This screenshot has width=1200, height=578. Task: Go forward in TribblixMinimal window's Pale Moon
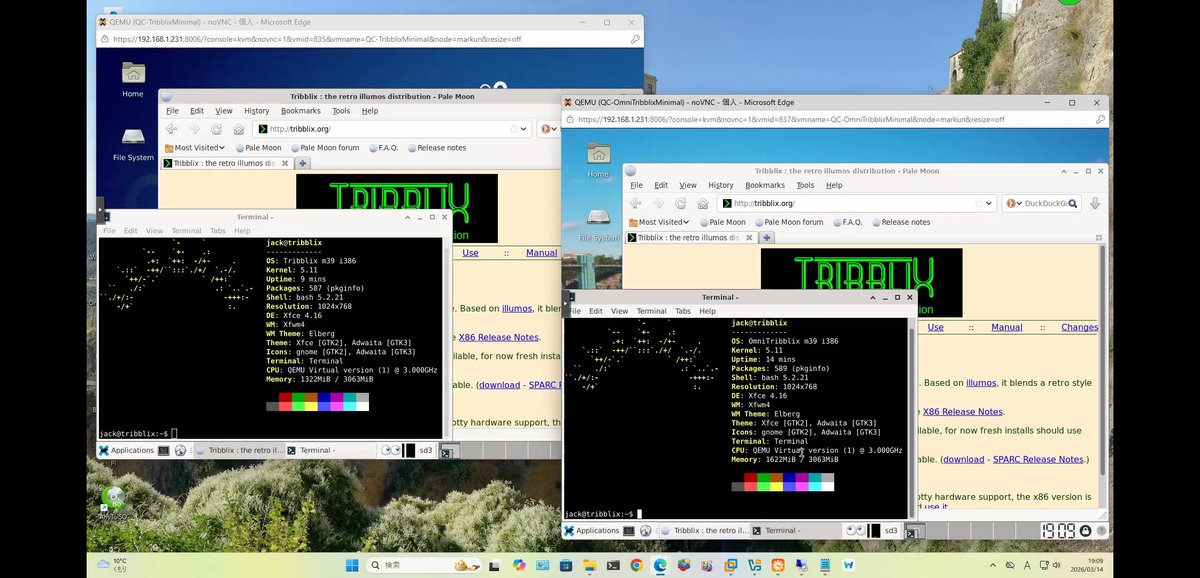click(193, 129)
